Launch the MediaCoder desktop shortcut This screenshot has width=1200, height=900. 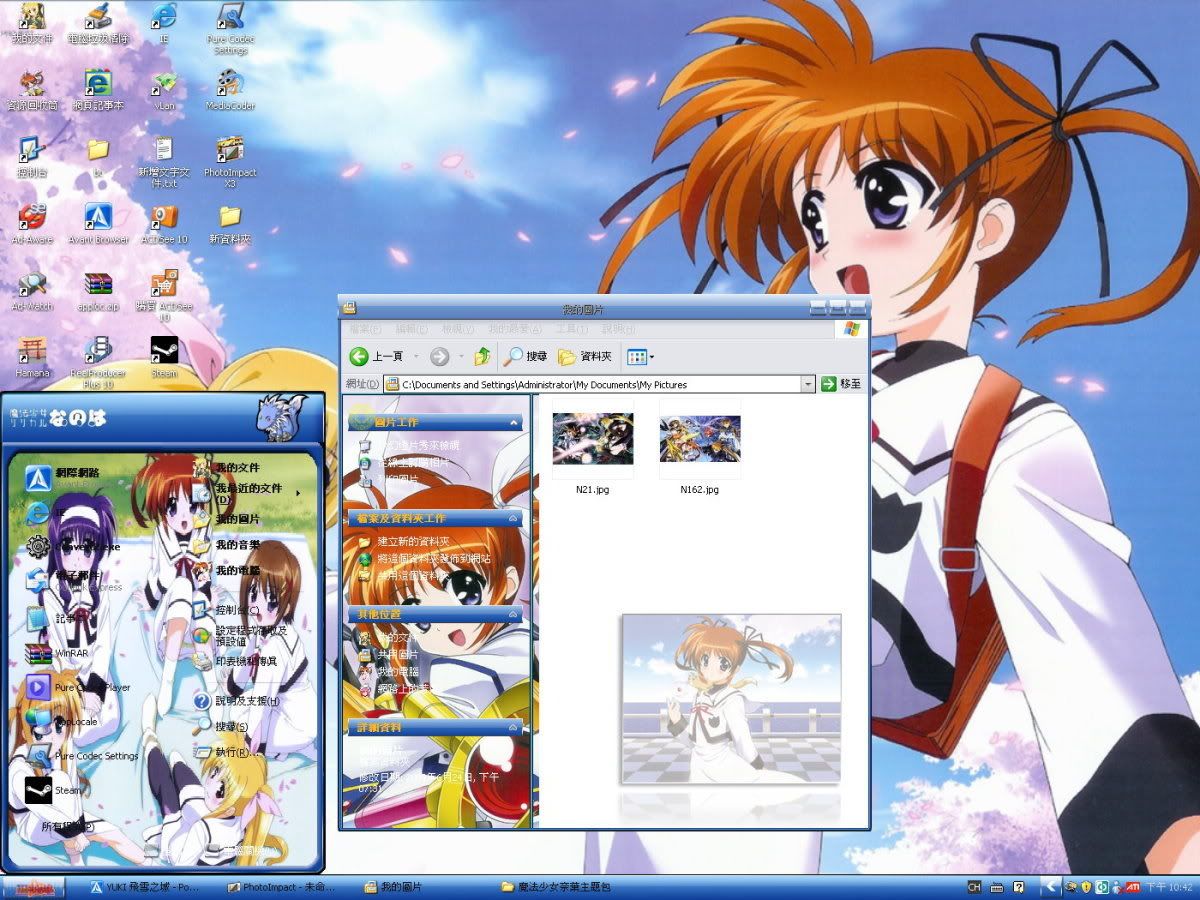230,90
